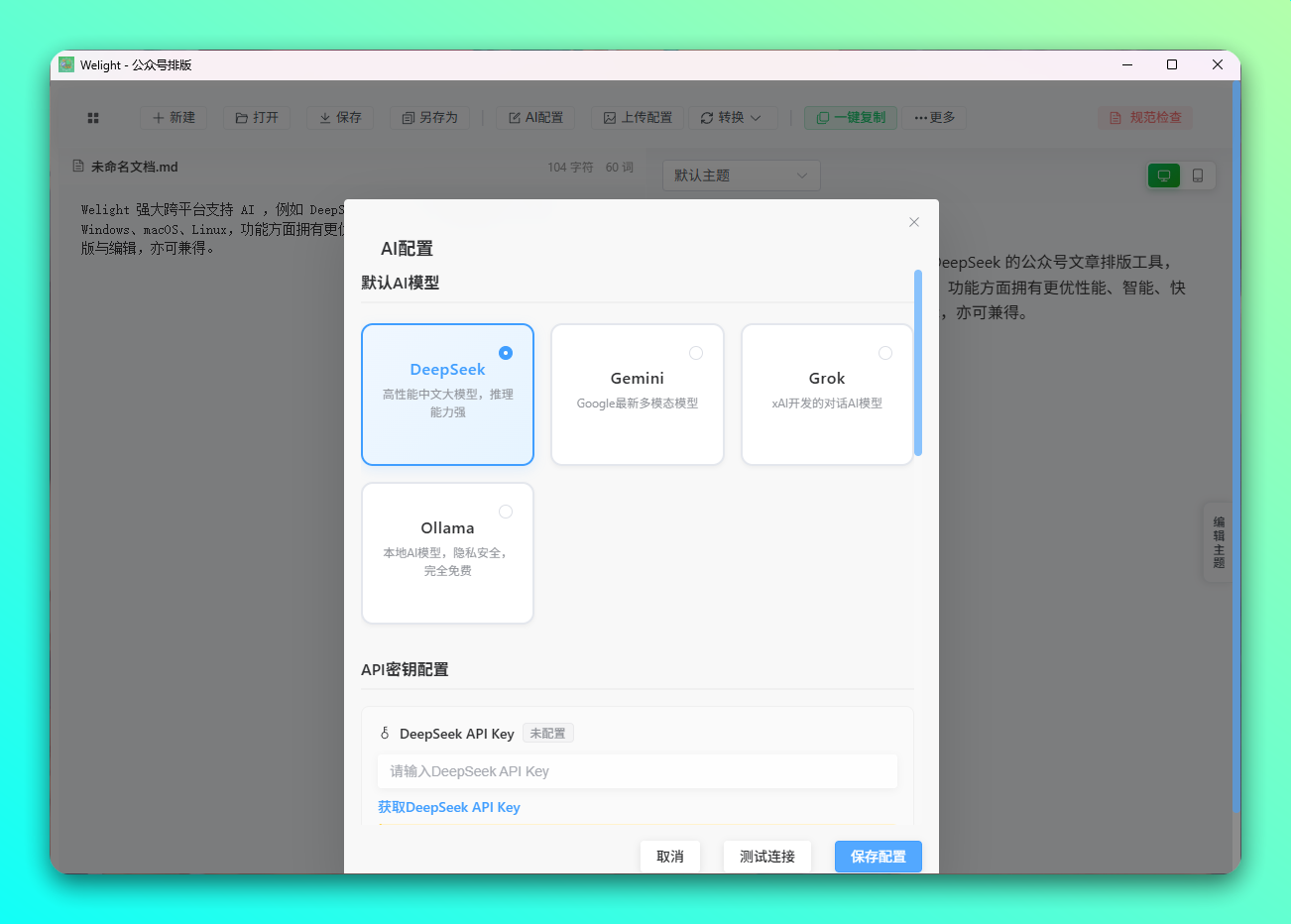
Task: Maximize the Welight window
Action: [x=1172, y=64]
